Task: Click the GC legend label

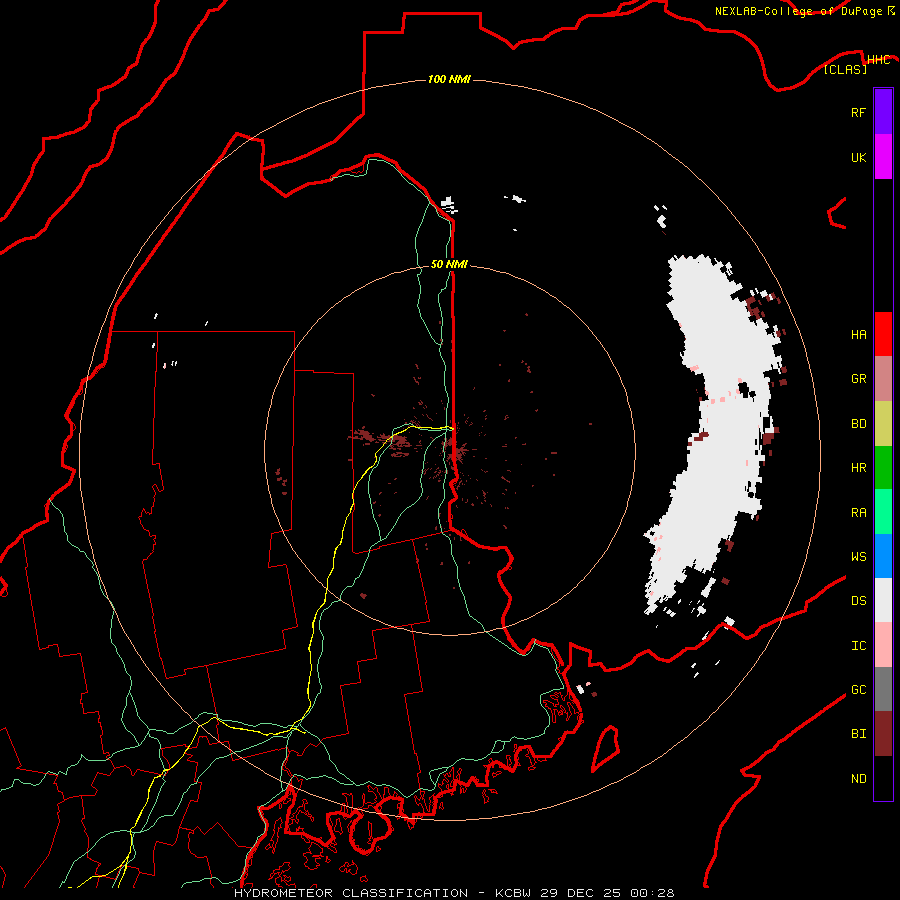Action: click(858, 689)
